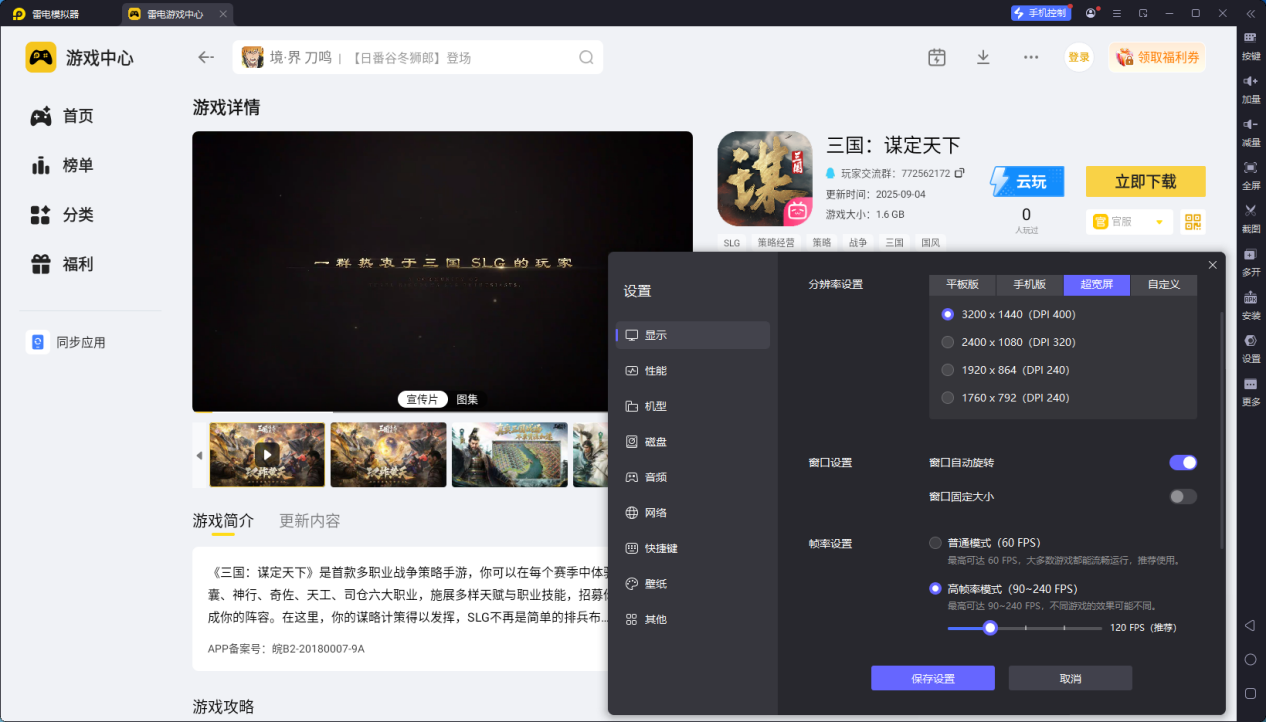Viewport: 1266px width, 722px height.
Task: Click the copy icon next to player group number
Action: click(959, 173)
